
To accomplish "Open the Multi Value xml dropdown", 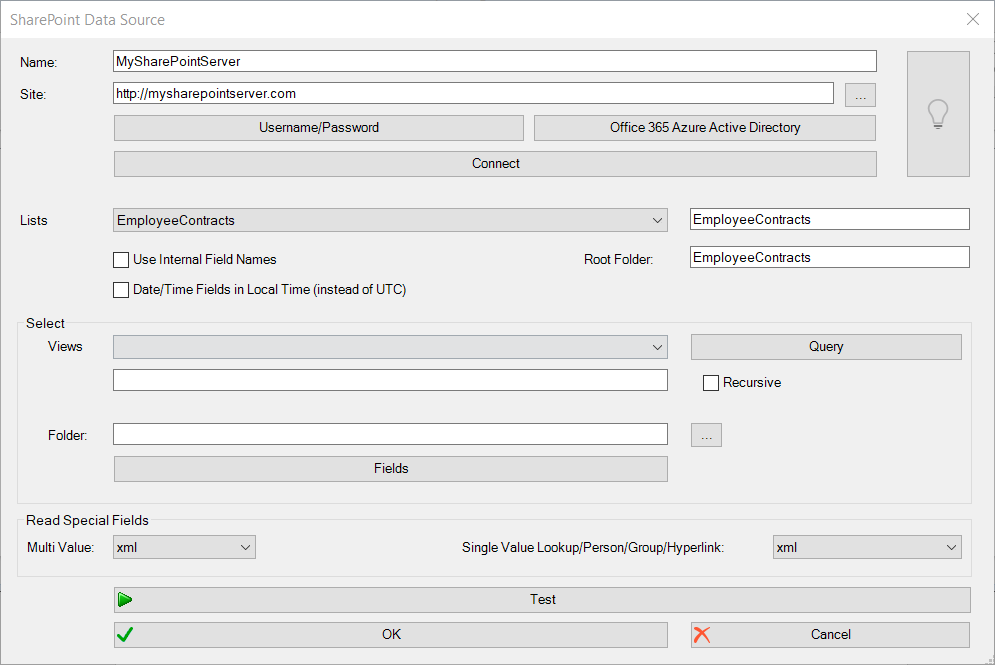I will point(185,548).
